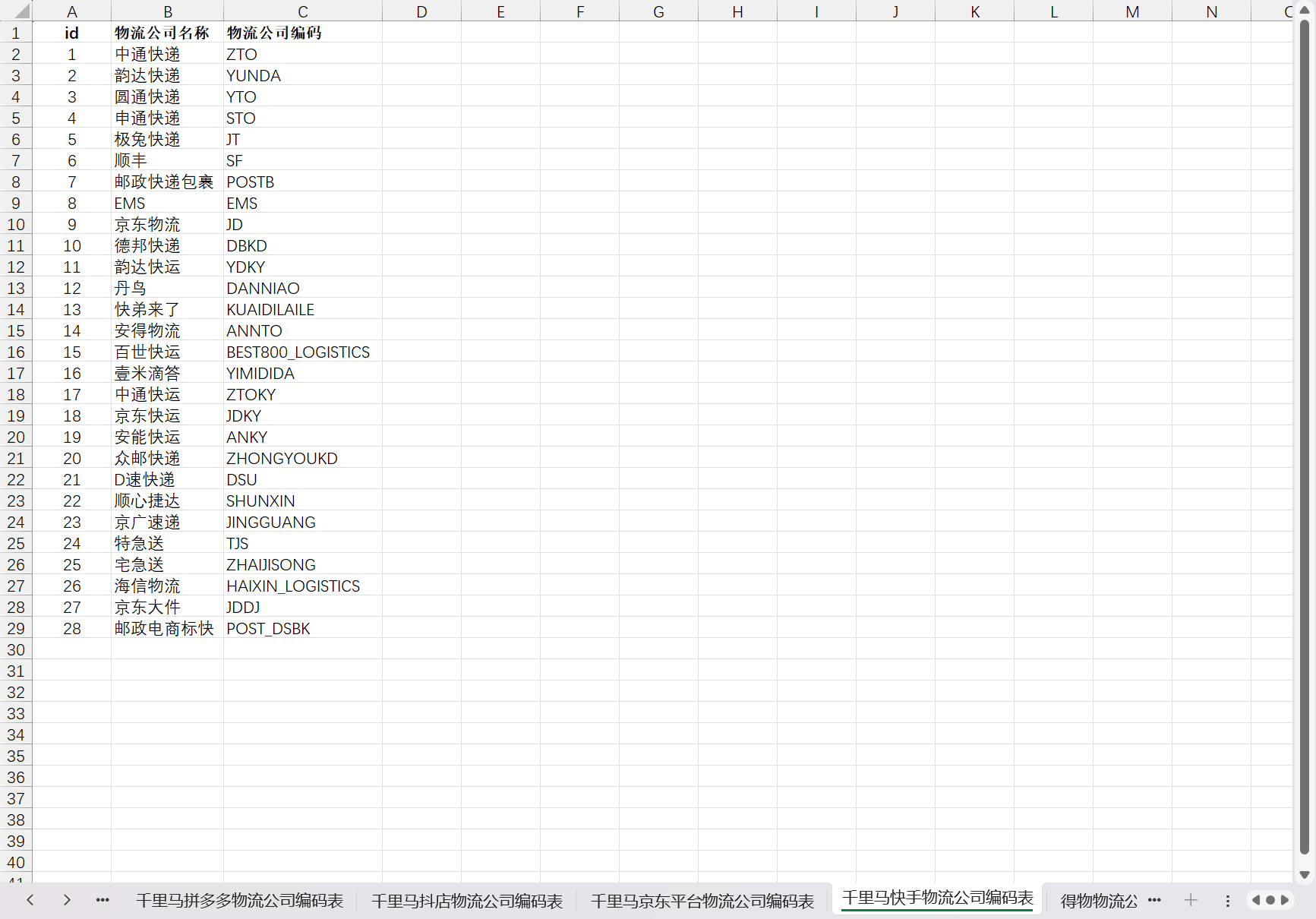Add a new sheet with plus icon
The image size is (1316, 919).
pyautogui.click(x=1191, y=900)
